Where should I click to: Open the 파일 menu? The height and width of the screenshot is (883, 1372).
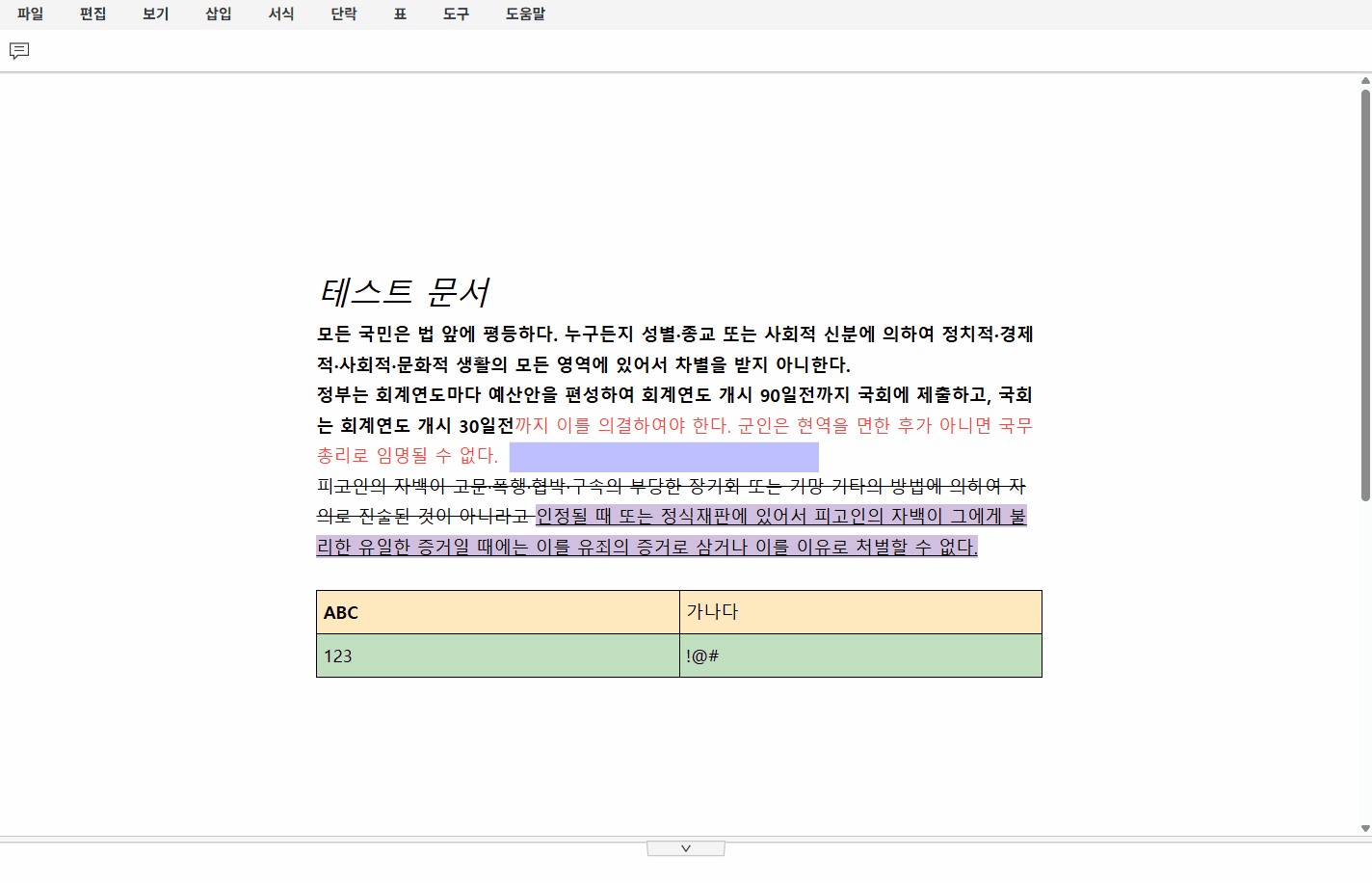(31, 14)
